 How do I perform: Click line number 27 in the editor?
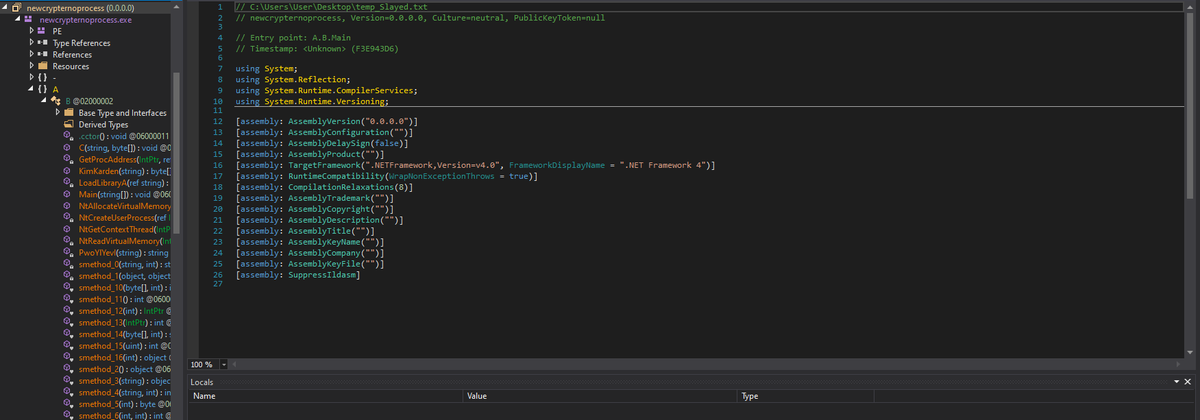click(216, 284)
